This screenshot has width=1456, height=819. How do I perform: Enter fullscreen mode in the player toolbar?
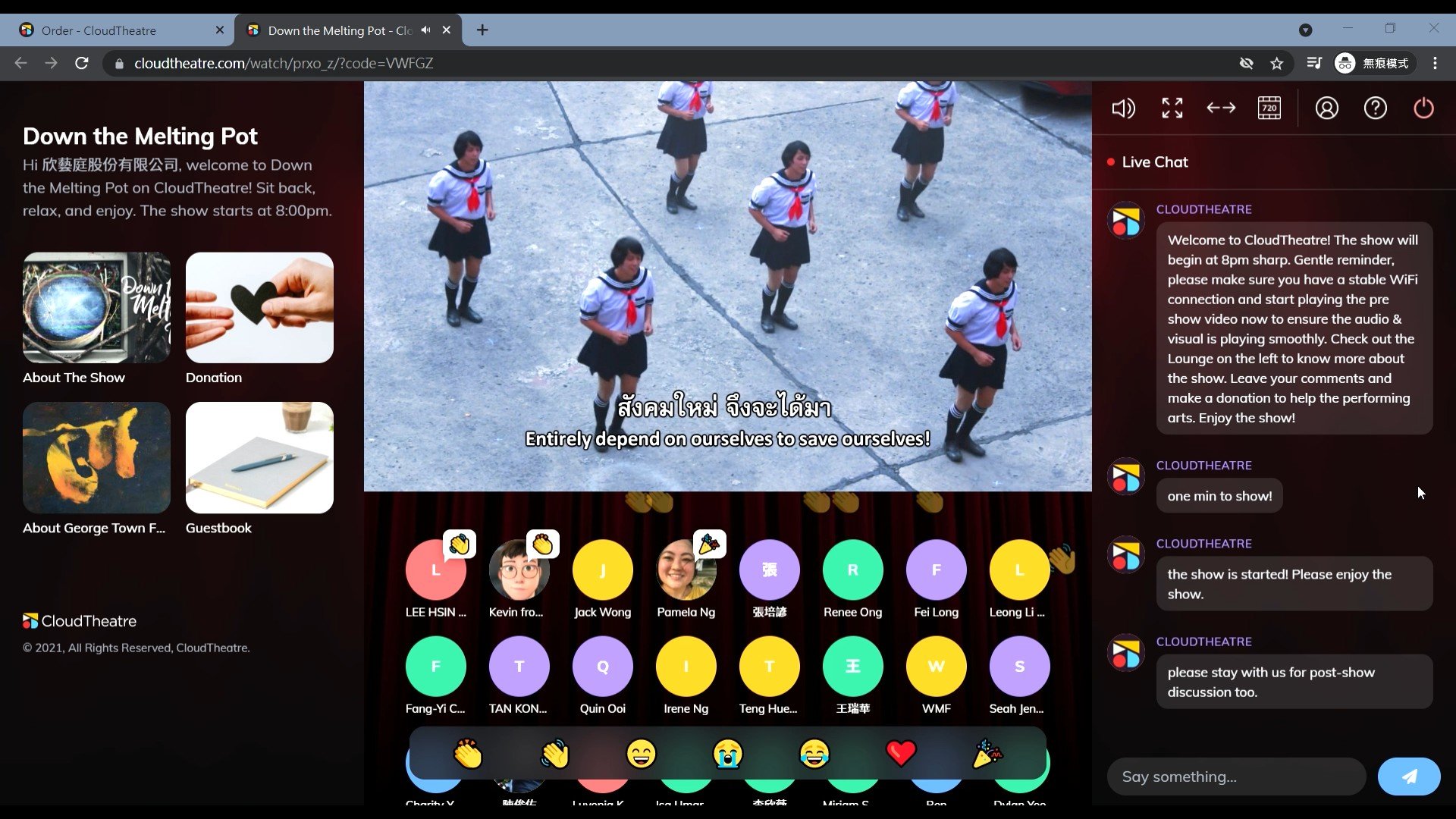click(x=1172, y=108)
